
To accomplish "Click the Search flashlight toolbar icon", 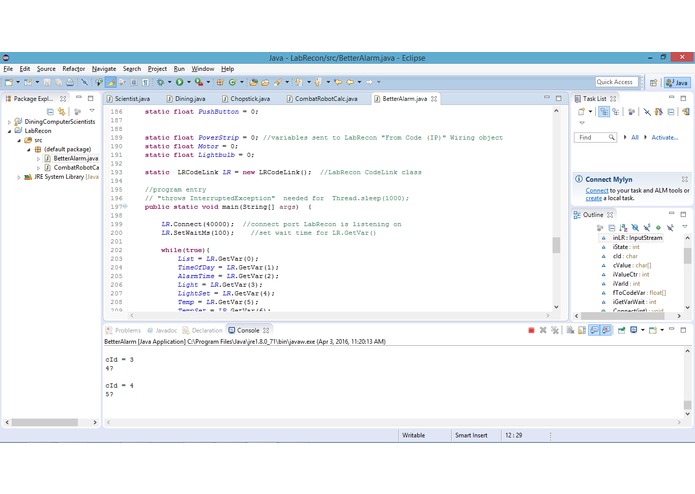I will 278,82.
